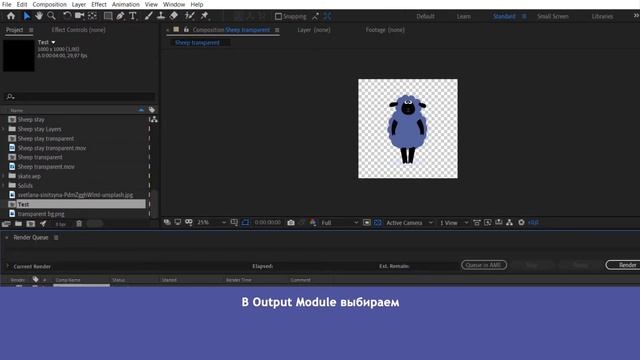Open the Active Camera dropdown
Viewport: 640px width, 360px height.
(x=409, y=222)
